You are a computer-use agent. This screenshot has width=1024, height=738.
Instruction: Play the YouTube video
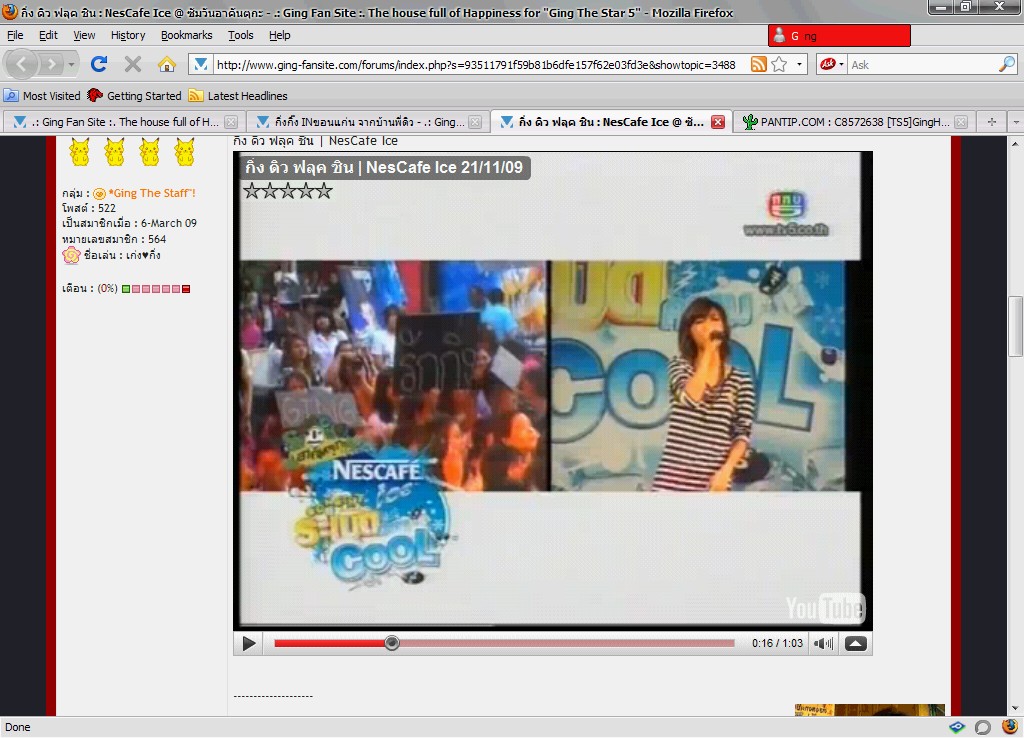[x=249, y=643]
